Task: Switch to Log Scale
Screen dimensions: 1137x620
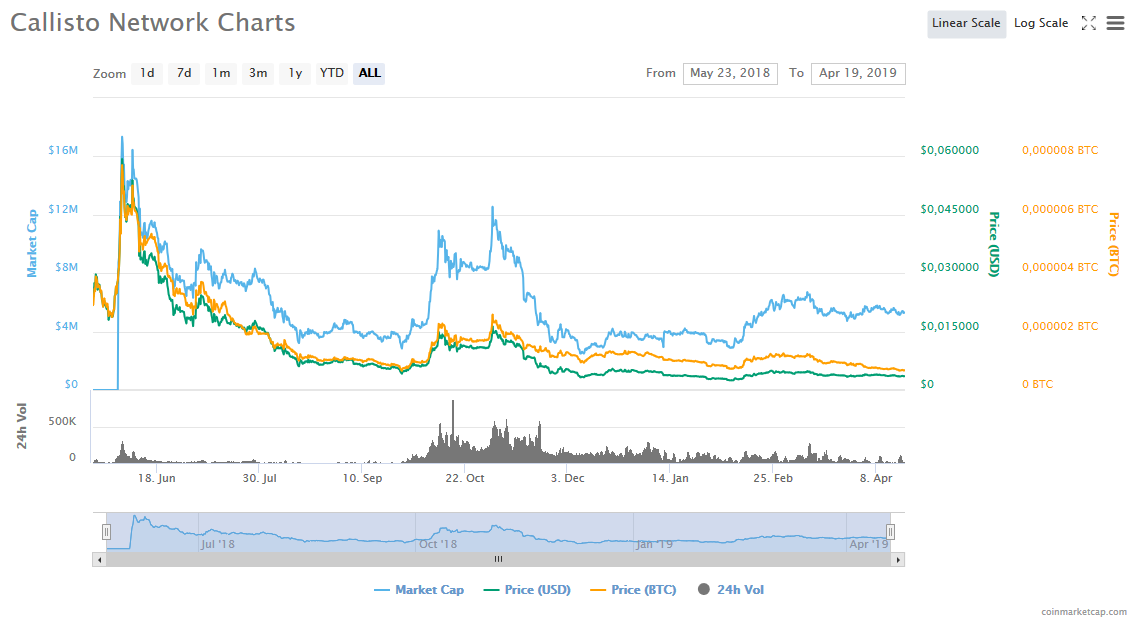Action: pyautogui.click(x=1041, y=23)
